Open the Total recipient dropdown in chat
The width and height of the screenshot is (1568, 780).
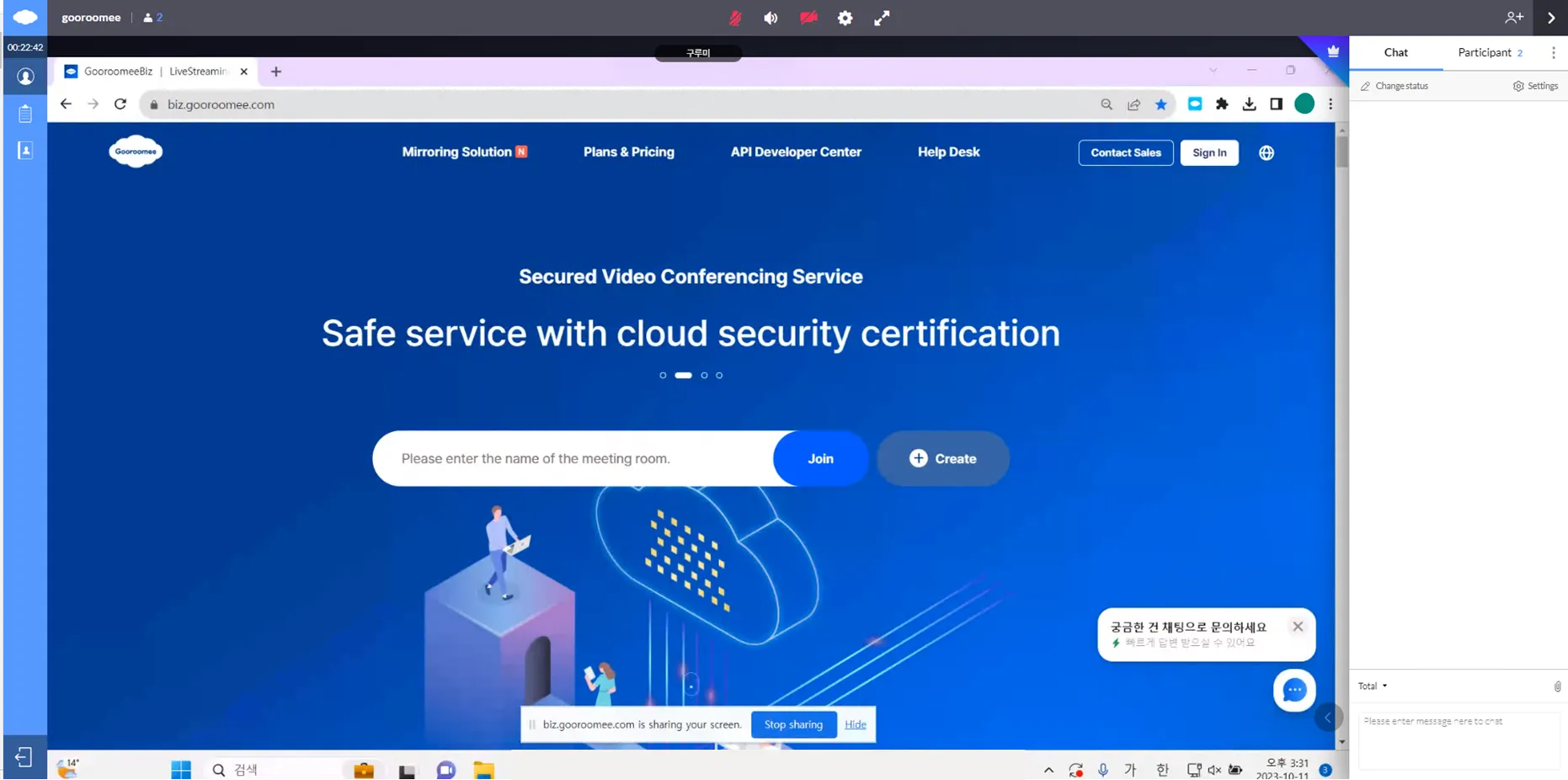click(1373, 686)
